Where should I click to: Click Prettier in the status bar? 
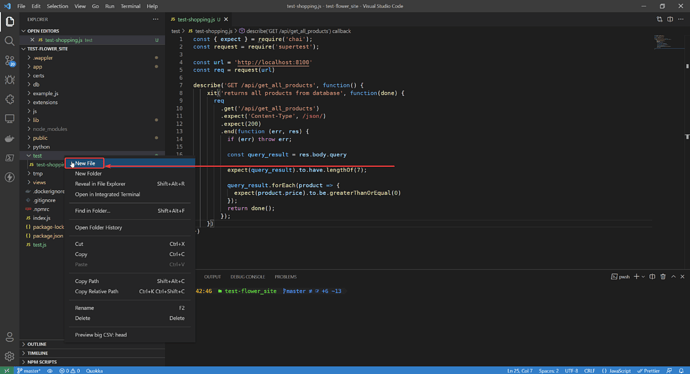(649, 370)
